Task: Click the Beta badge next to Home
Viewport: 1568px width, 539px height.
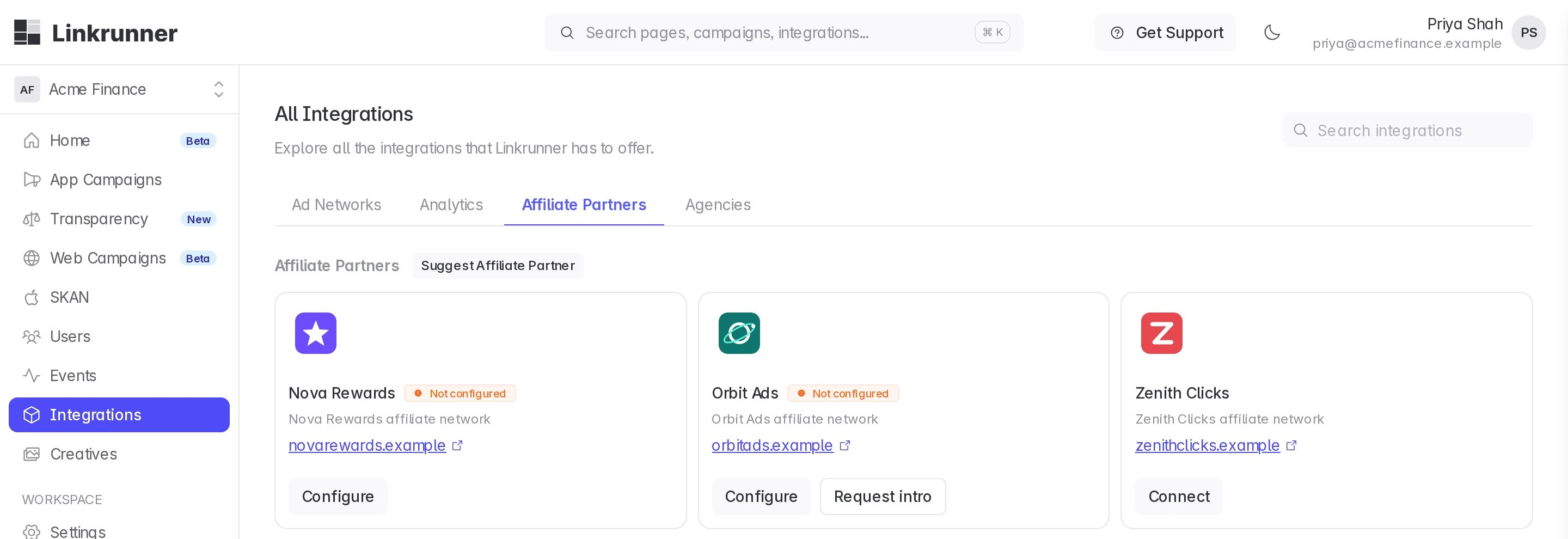Action: pos(198,141)
